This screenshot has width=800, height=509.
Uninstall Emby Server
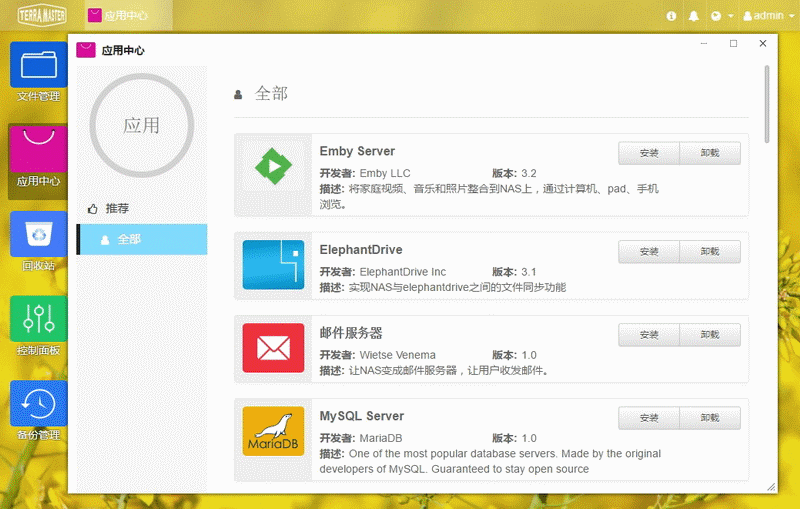click(710, 153)
